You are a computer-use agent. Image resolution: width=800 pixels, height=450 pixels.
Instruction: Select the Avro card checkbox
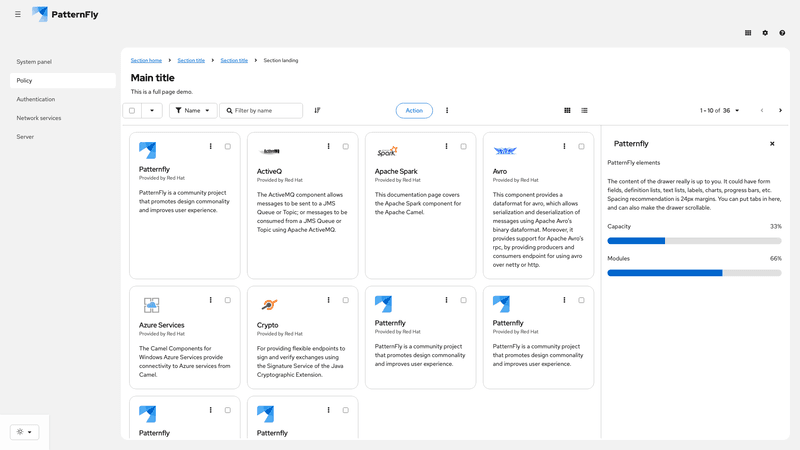click(x=581, y=146)
